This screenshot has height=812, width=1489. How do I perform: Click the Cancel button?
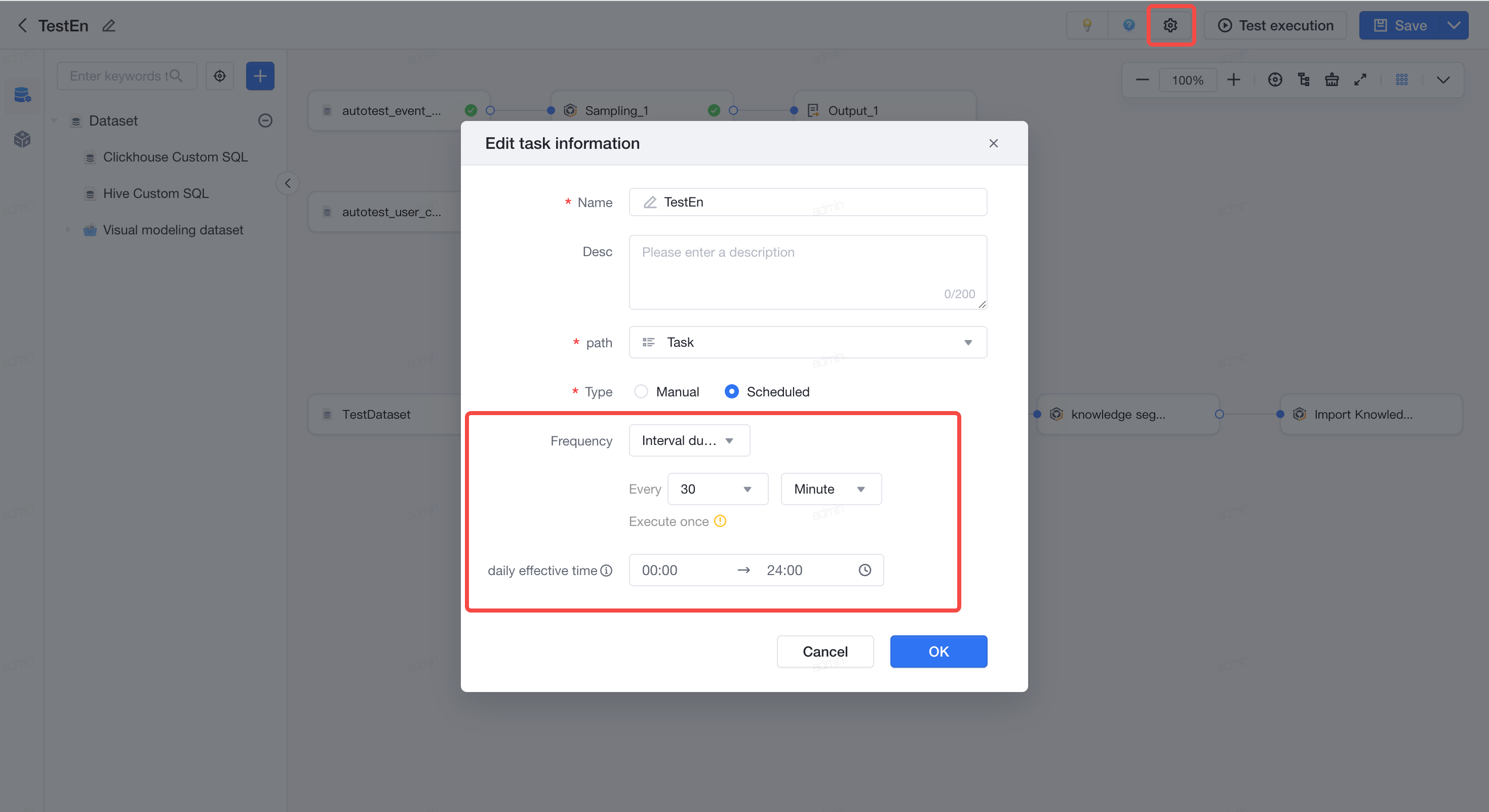(x=825, y=652)
